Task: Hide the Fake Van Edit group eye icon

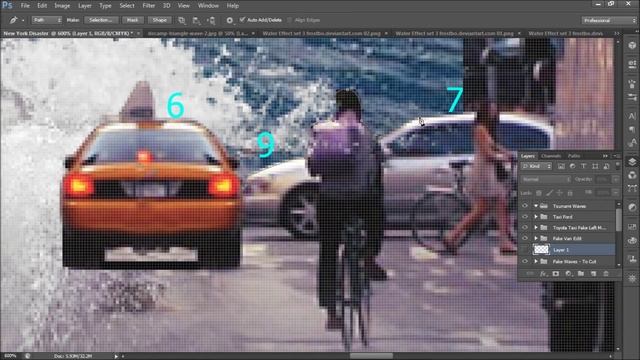Action: pyautogui.click(x=525, y=238)
